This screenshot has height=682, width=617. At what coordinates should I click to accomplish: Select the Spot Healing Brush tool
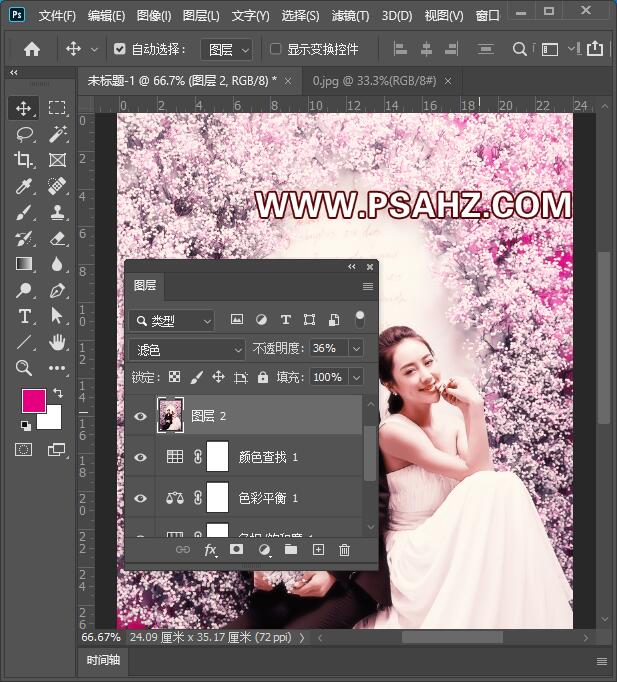click(57, 186)
